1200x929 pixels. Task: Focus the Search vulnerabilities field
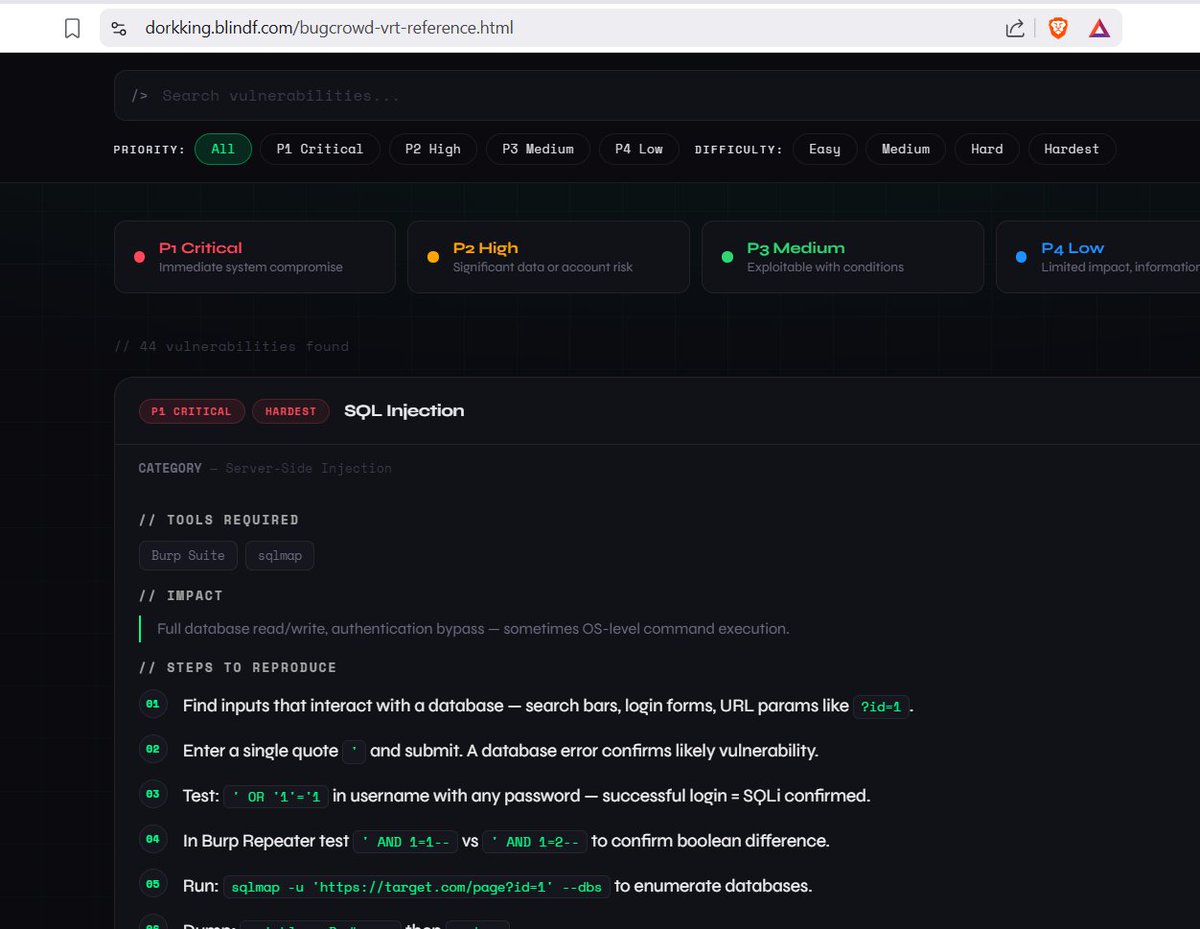coord(656,96)
